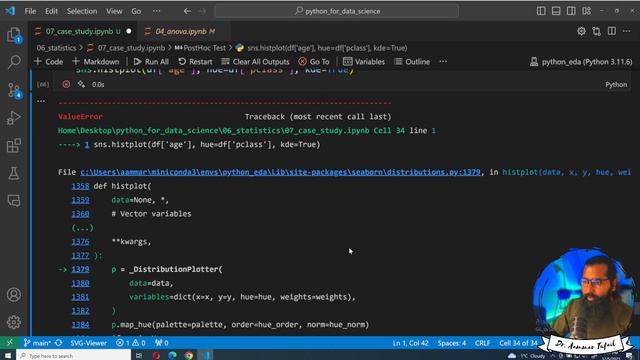The width and height of the screenshot is (640, 360).
Task: Open distributions.py:1379 file link
Action: [x=280, y=172]
